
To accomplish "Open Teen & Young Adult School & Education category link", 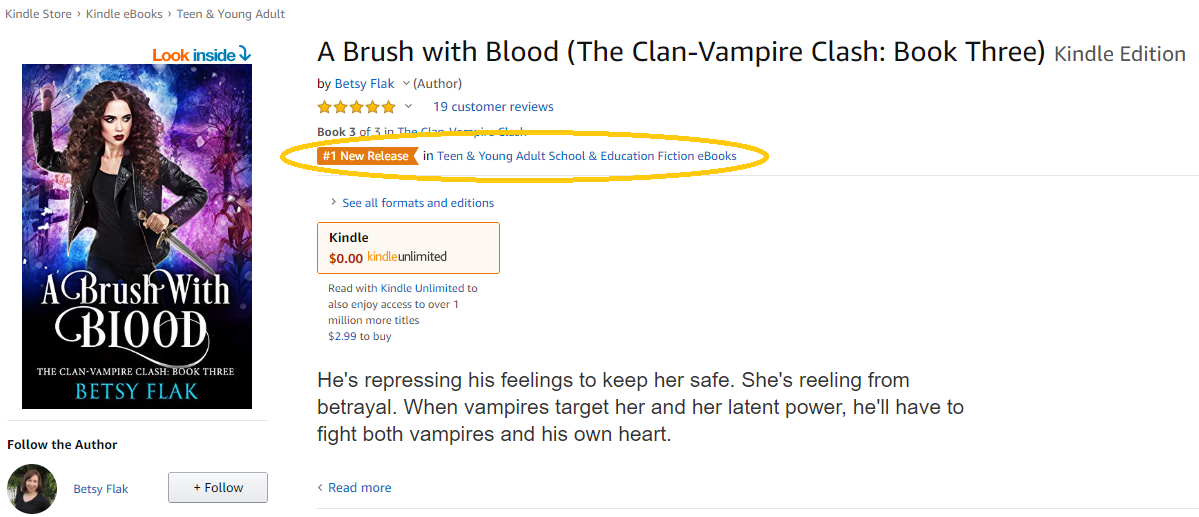I will pyautogui.click(x=586, y=156).
